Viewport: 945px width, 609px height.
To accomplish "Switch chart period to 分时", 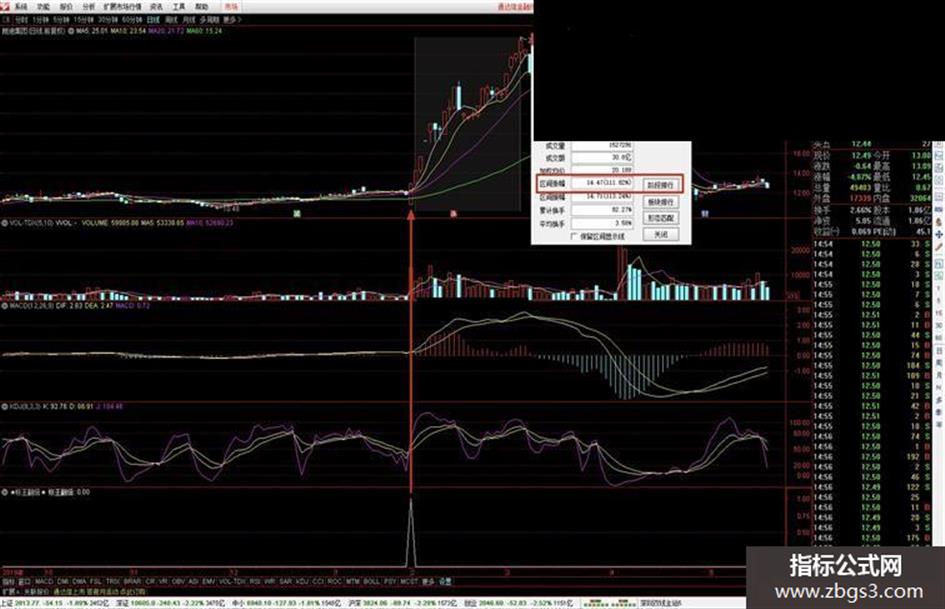I will 21,19.
